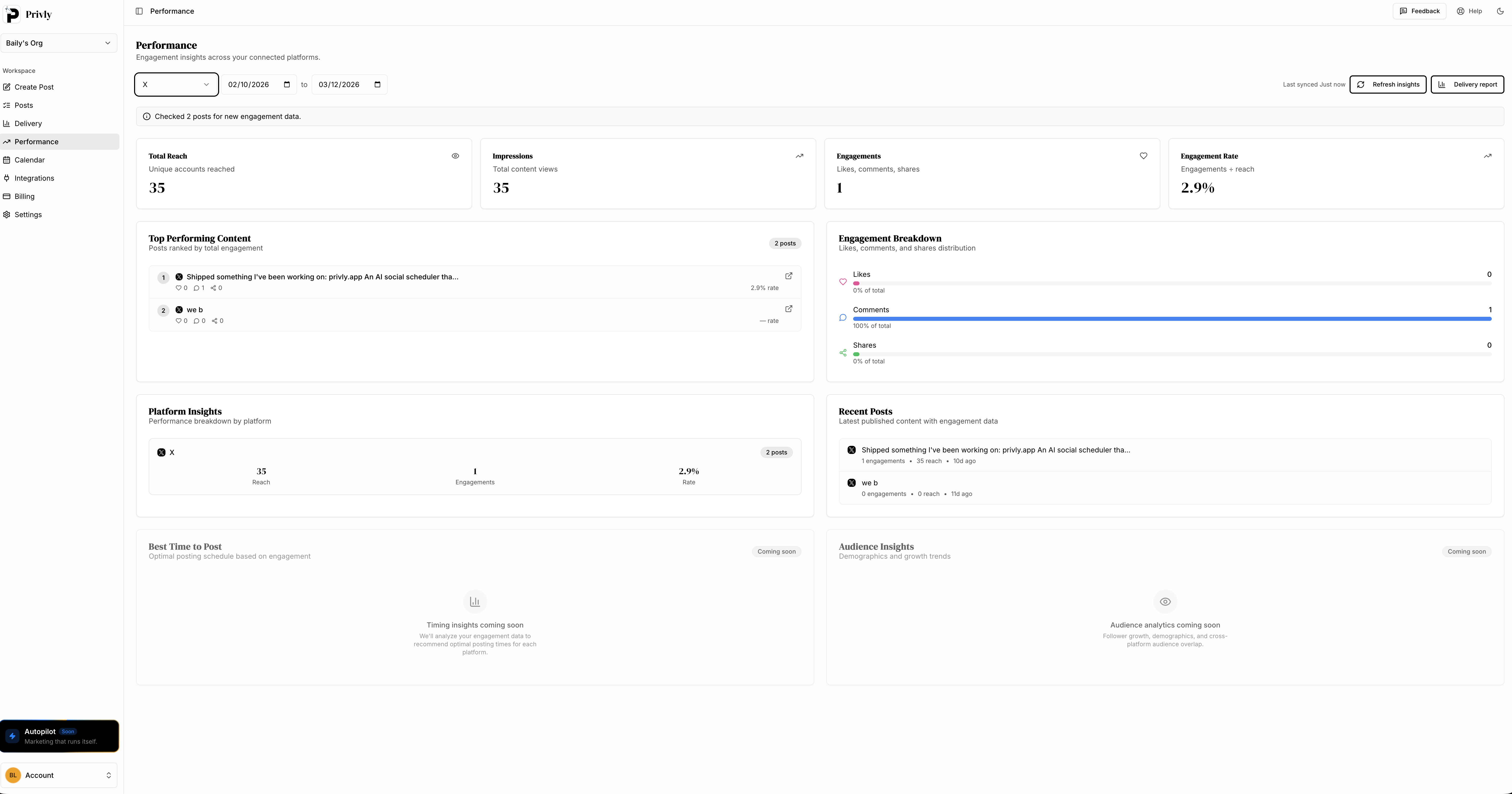Click the Shares progress bar
1512x794 pixels.
point(1172,354)
